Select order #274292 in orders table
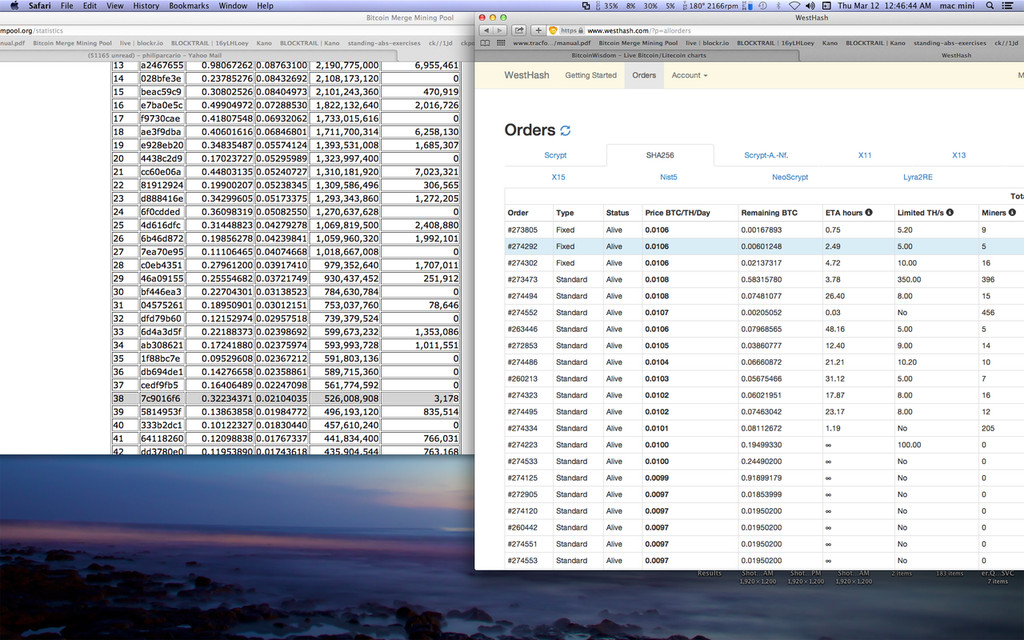Screen dimensions: 1024x640 764,246
